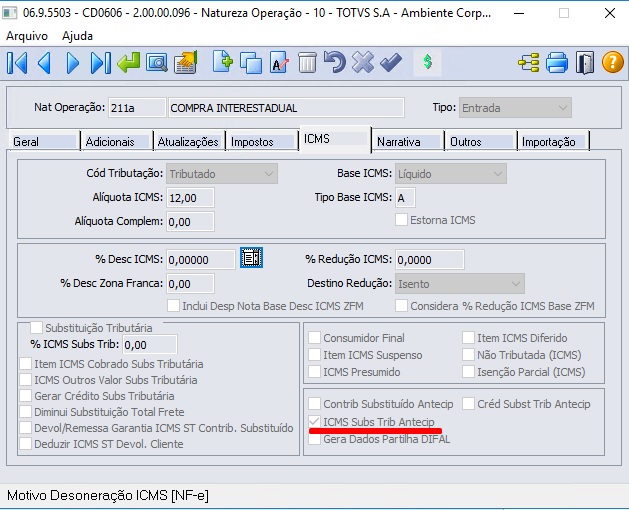Open Base ICMS dropdown showing Líquido
The height and width of the screenshot is (510, 629).
tap(450, 174)
